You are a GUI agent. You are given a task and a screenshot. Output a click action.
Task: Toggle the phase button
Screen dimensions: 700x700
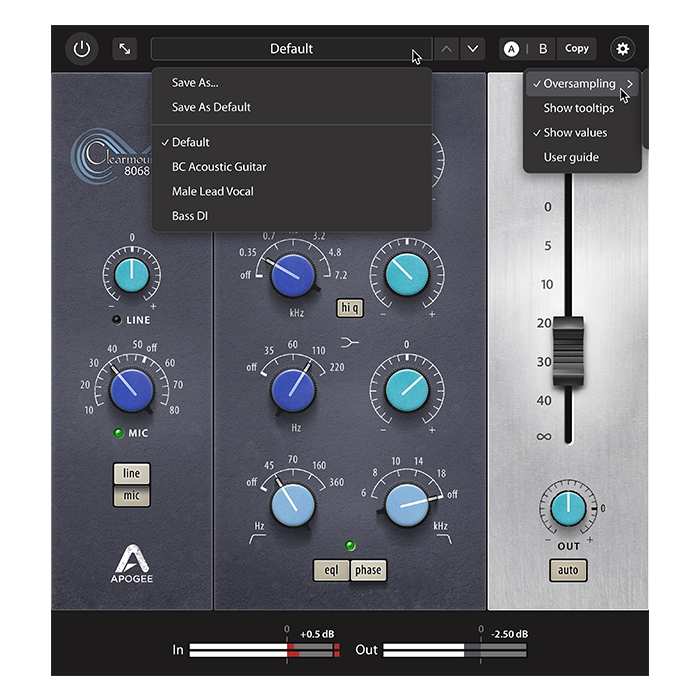[368, 571]
